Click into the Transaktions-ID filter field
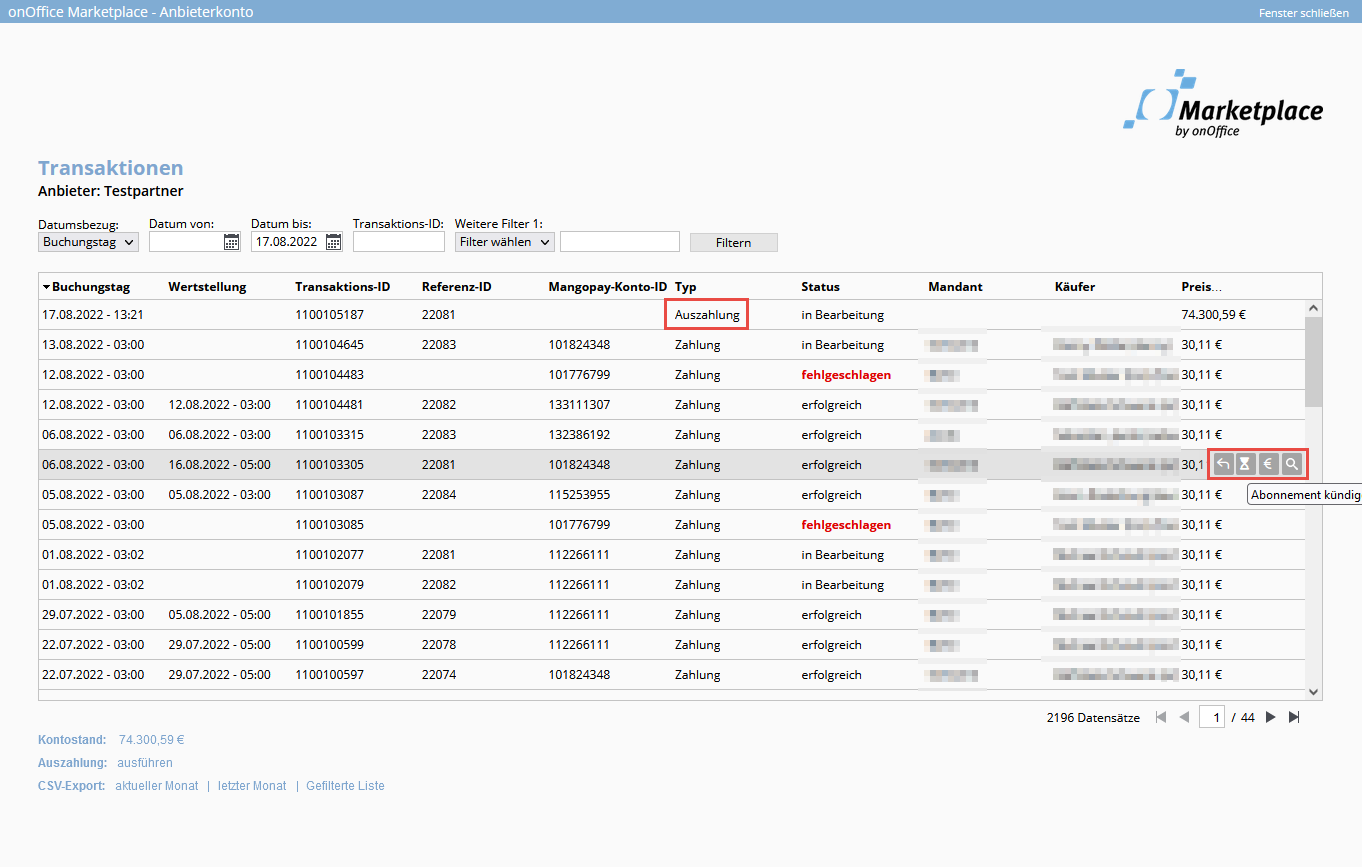 point(398,242)
